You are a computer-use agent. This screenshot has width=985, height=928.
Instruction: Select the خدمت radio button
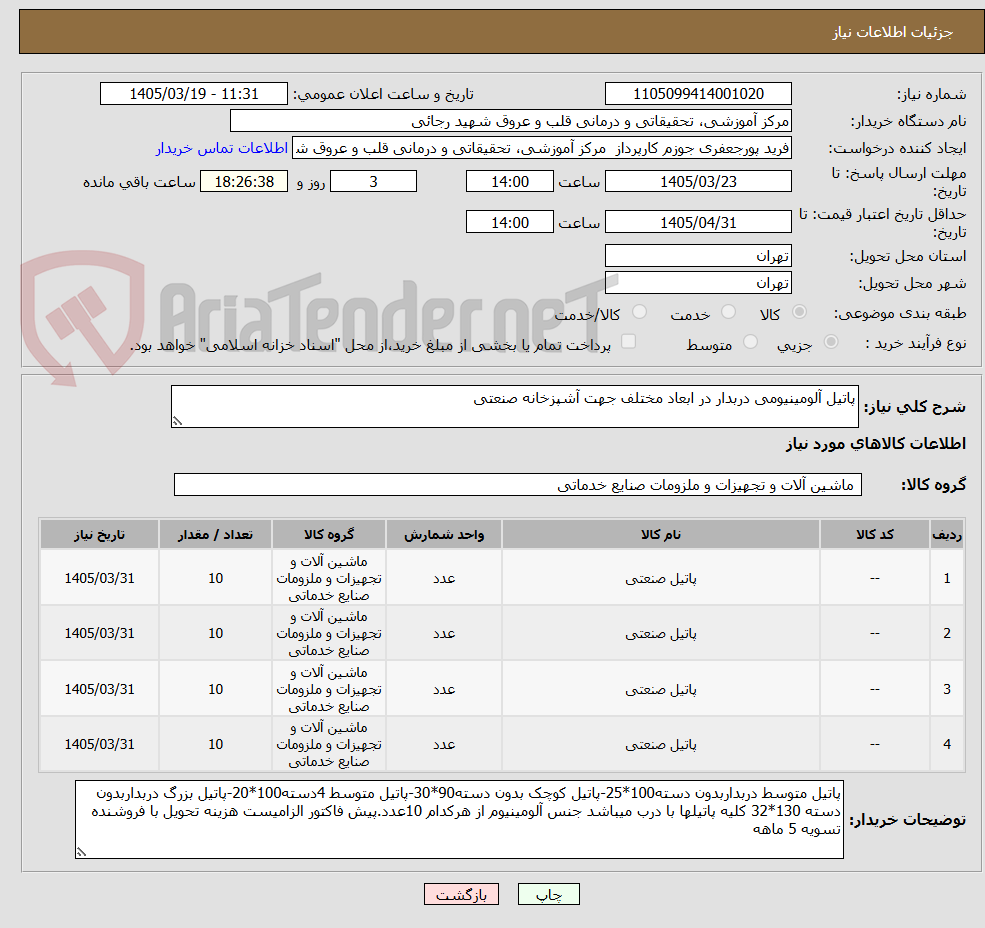(x=729, y=312)
